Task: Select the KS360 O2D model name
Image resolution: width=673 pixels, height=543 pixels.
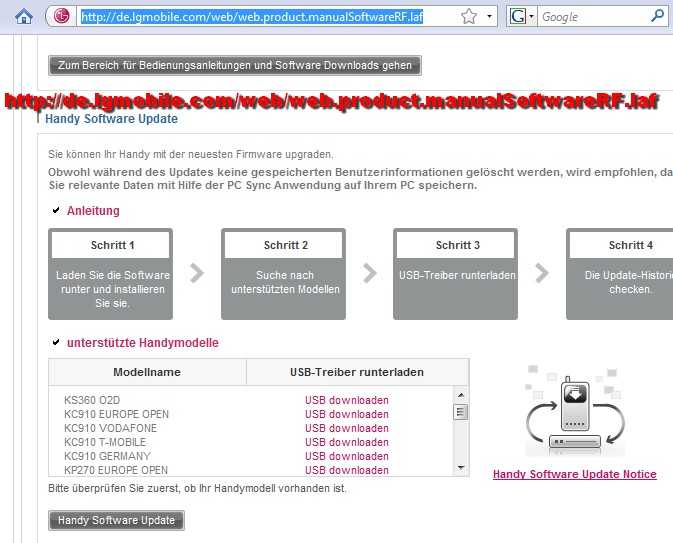Action: click(92, 400)
